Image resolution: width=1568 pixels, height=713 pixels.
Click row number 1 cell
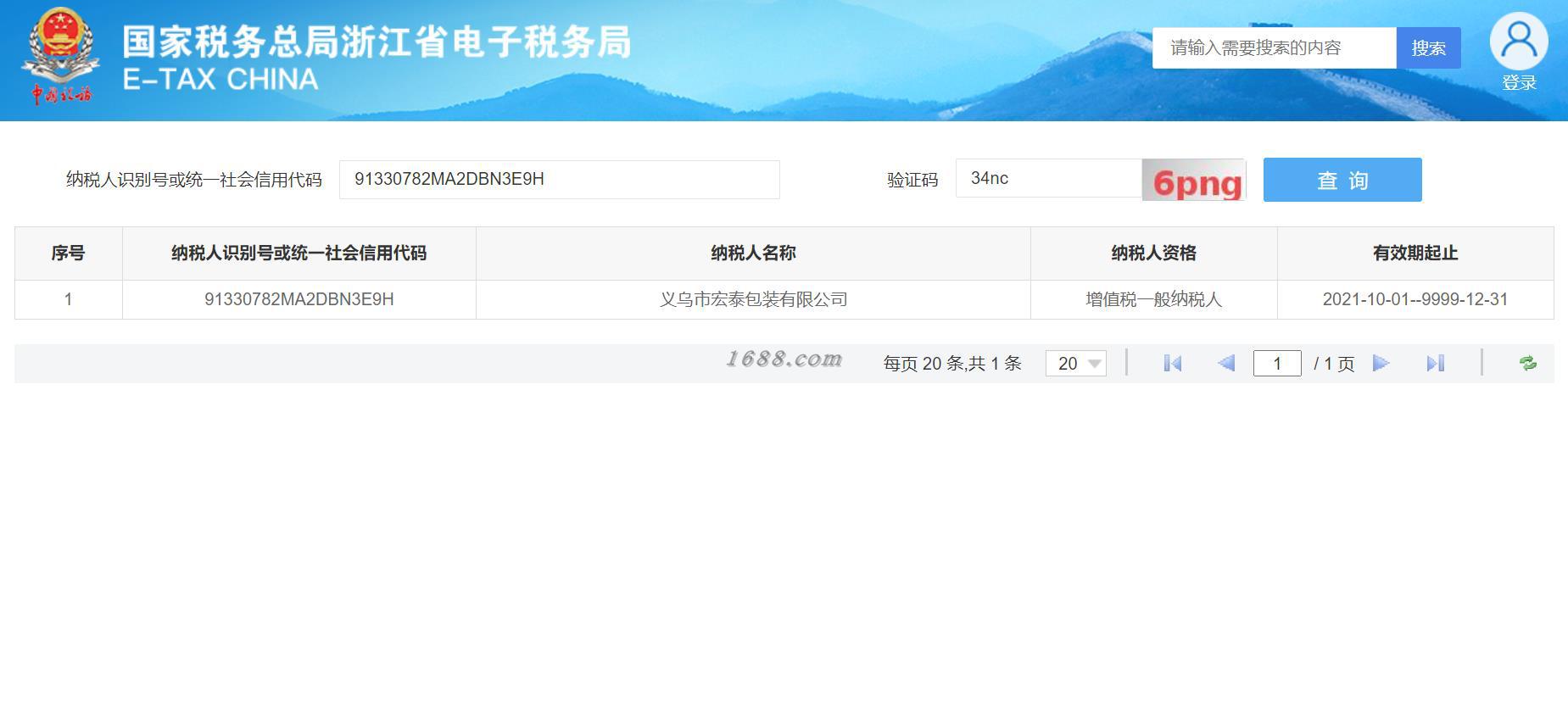pos(69,299)
